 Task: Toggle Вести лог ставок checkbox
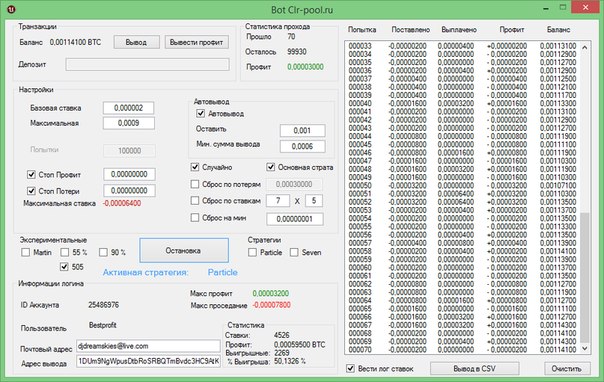click(x=350, y=369)
